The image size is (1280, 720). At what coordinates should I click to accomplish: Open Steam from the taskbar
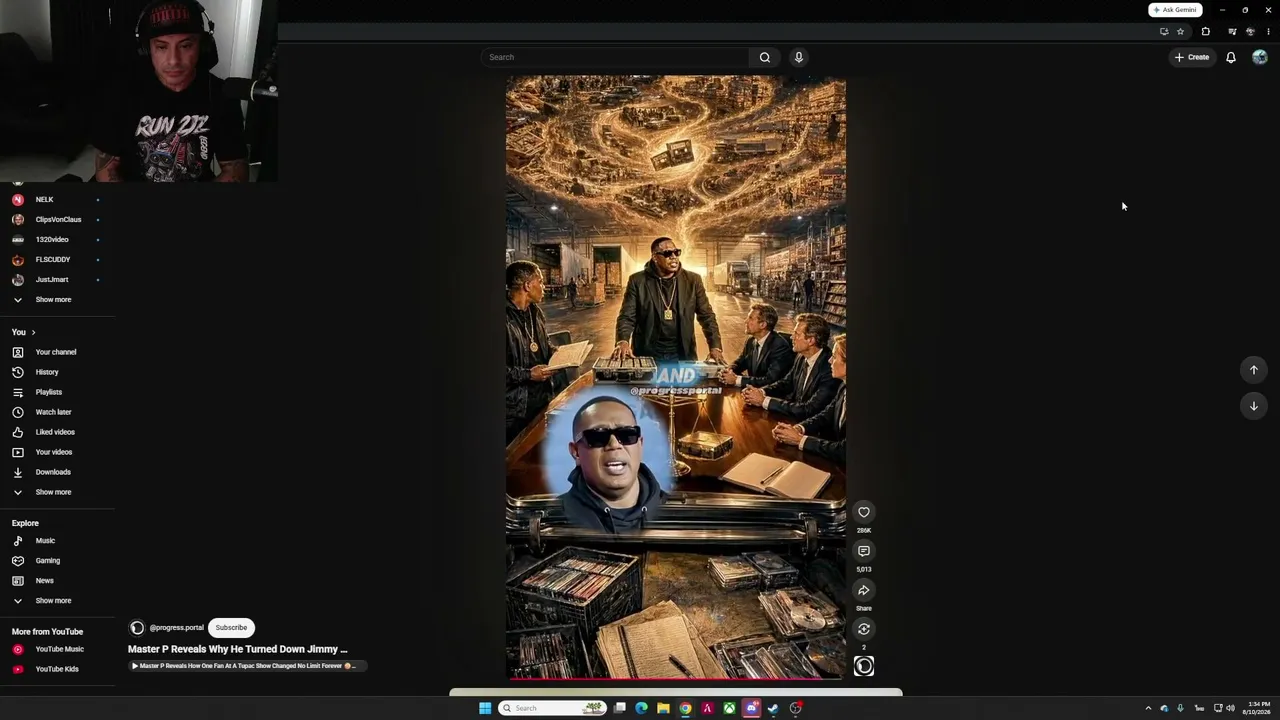click(x=773, y=708)
